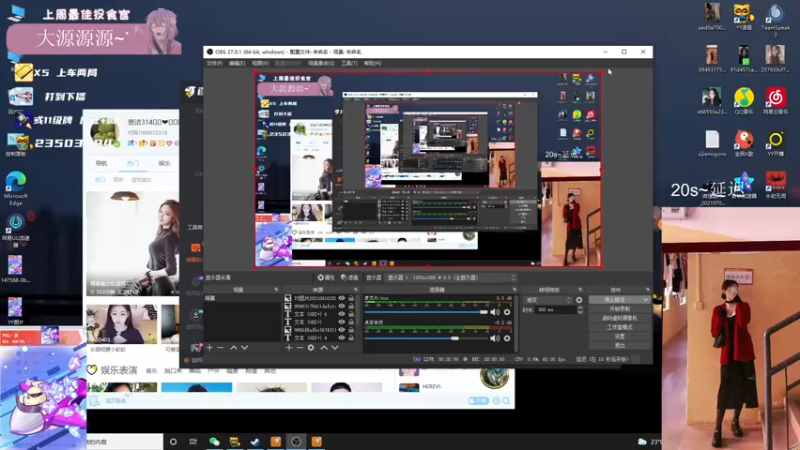Toggle visibility of the second source row

pos(342,306)
